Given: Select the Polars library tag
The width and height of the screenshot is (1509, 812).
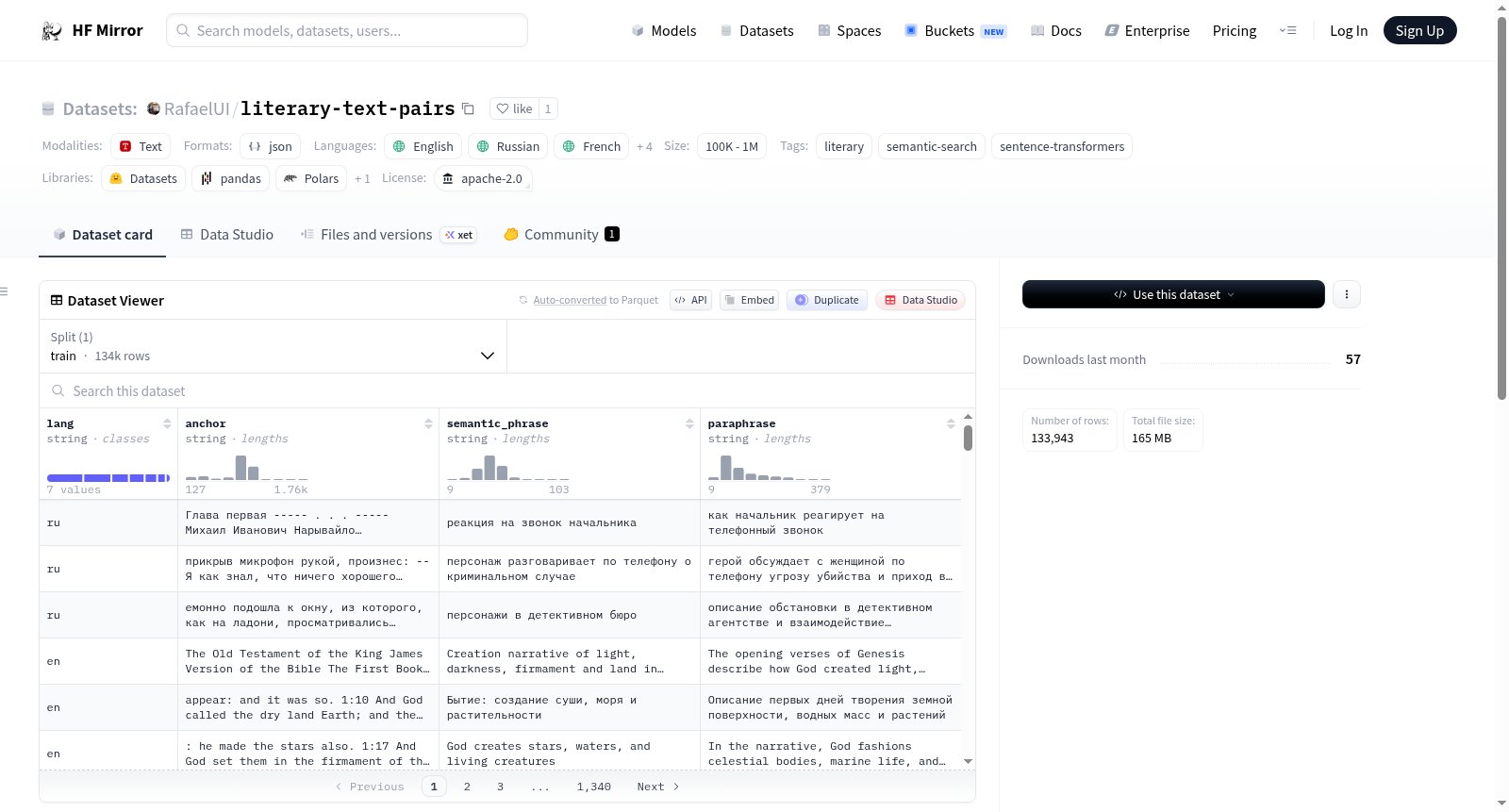Looking at the screenshot, I should (x=311, y=178).
